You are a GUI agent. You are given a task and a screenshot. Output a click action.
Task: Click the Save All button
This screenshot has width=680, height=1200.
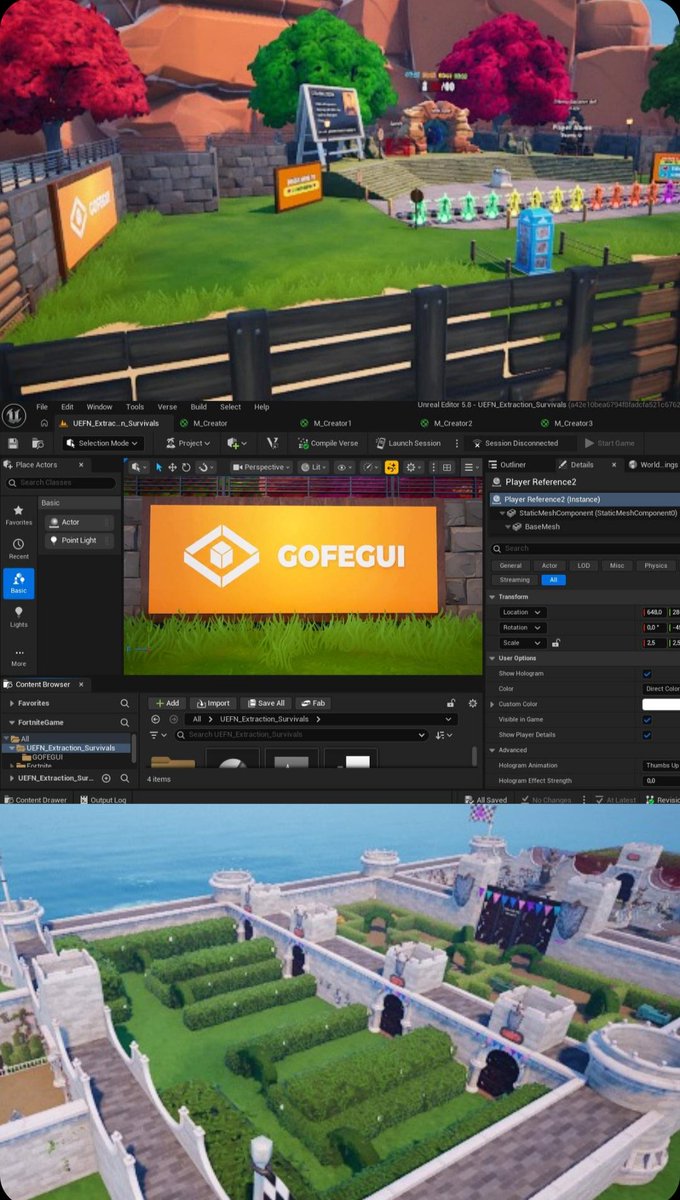point(265,703)
